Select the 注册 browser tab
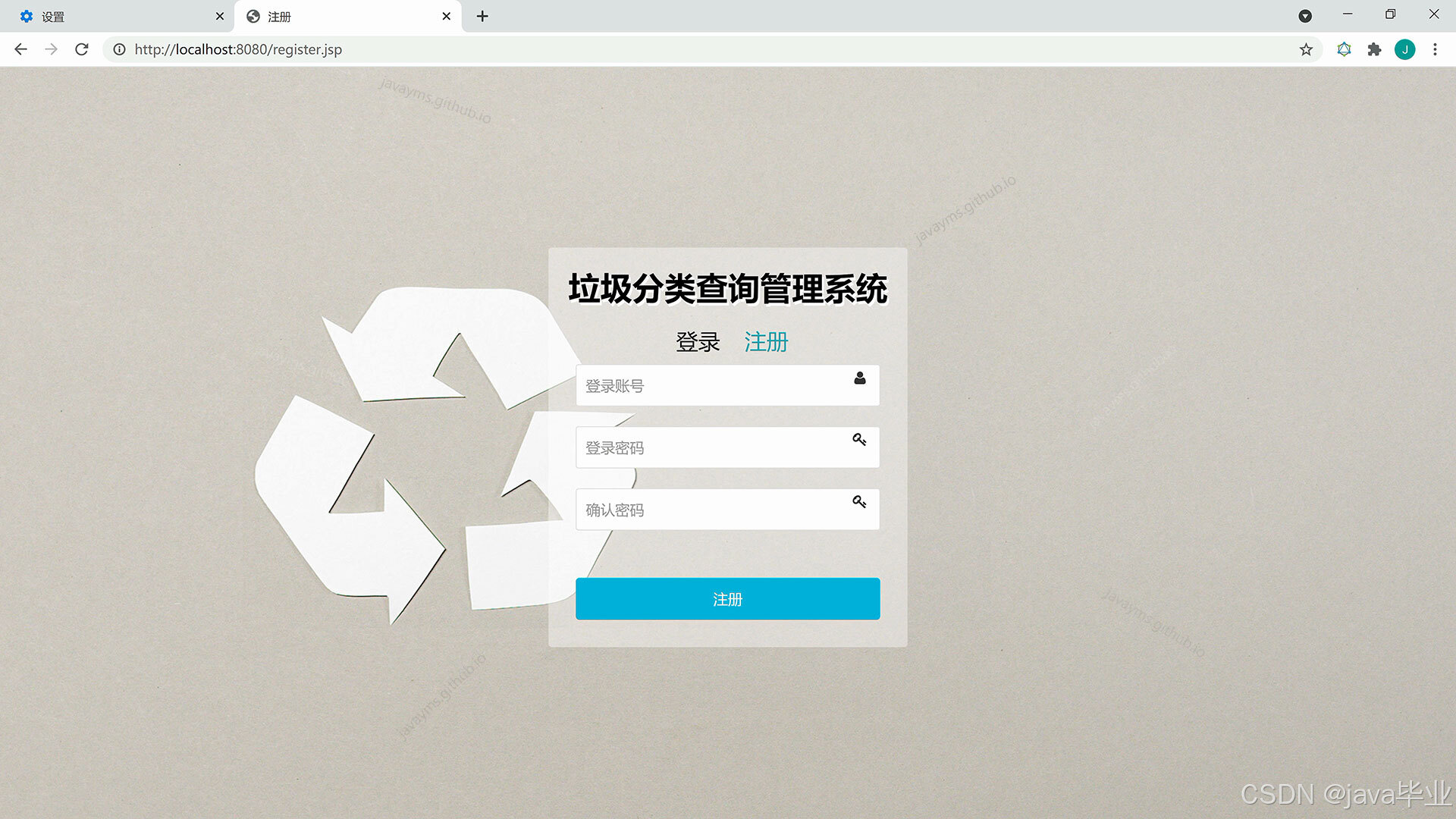This screenshot has height=819, width=1456. point(349,17)
